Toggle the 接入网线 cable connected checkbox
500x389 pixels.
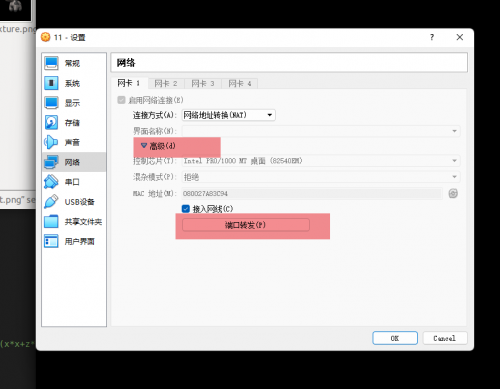coord(186,209)
